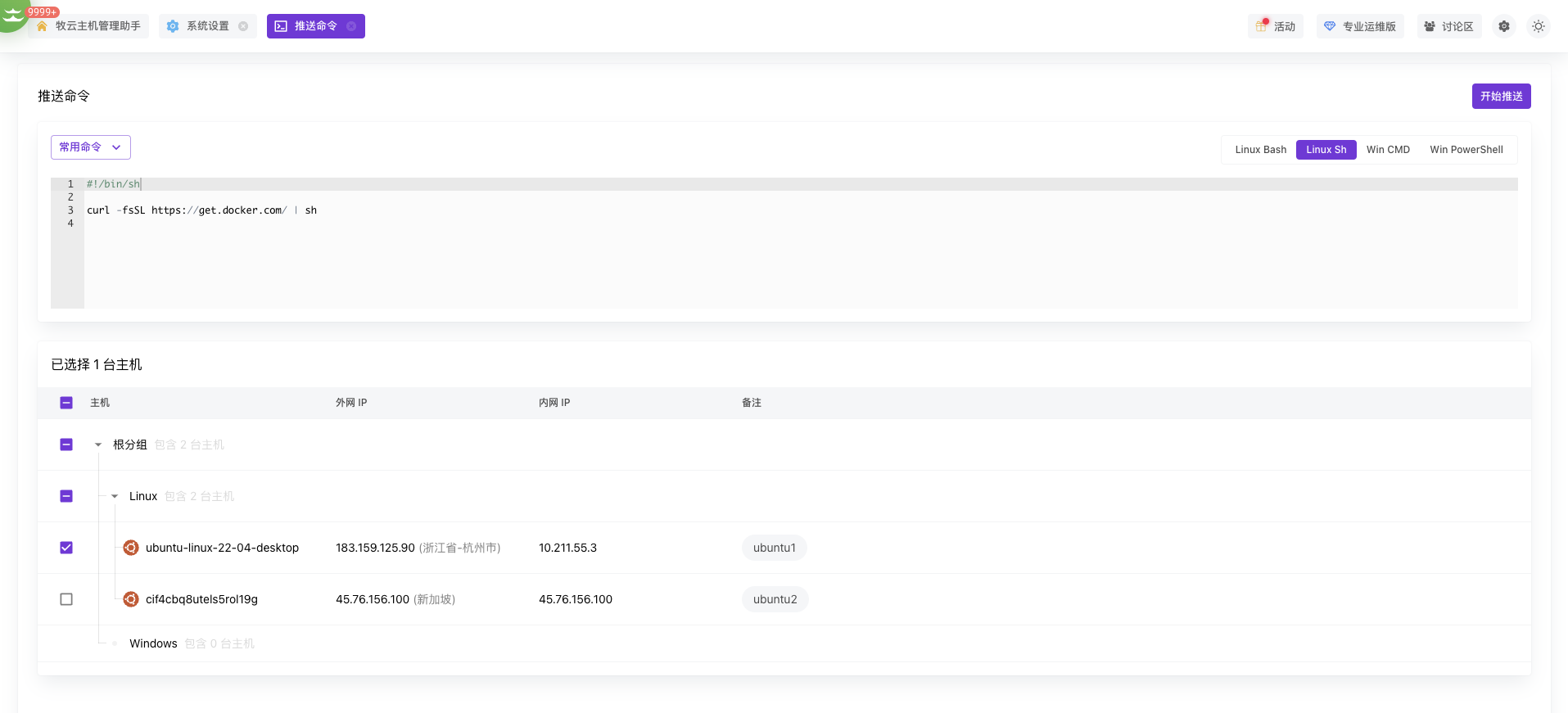Select Win PowerShell shell type

click(x=1466, y=150)
